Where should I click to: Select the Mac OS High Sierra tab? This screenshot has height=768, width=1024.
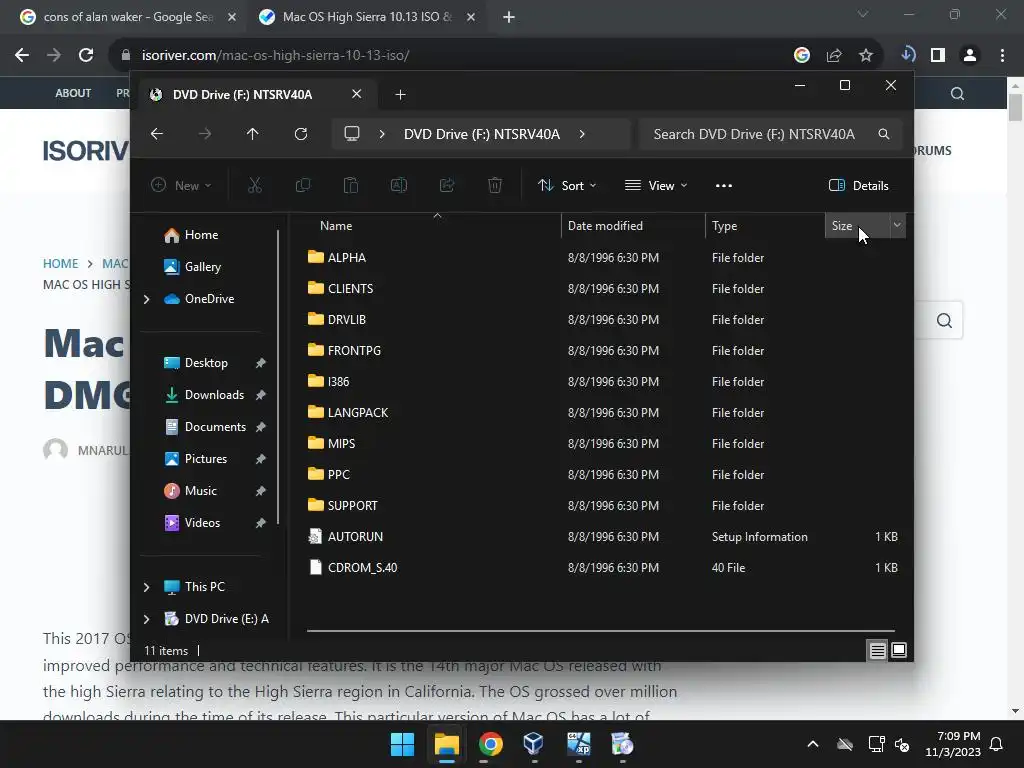tap(367, 17)
